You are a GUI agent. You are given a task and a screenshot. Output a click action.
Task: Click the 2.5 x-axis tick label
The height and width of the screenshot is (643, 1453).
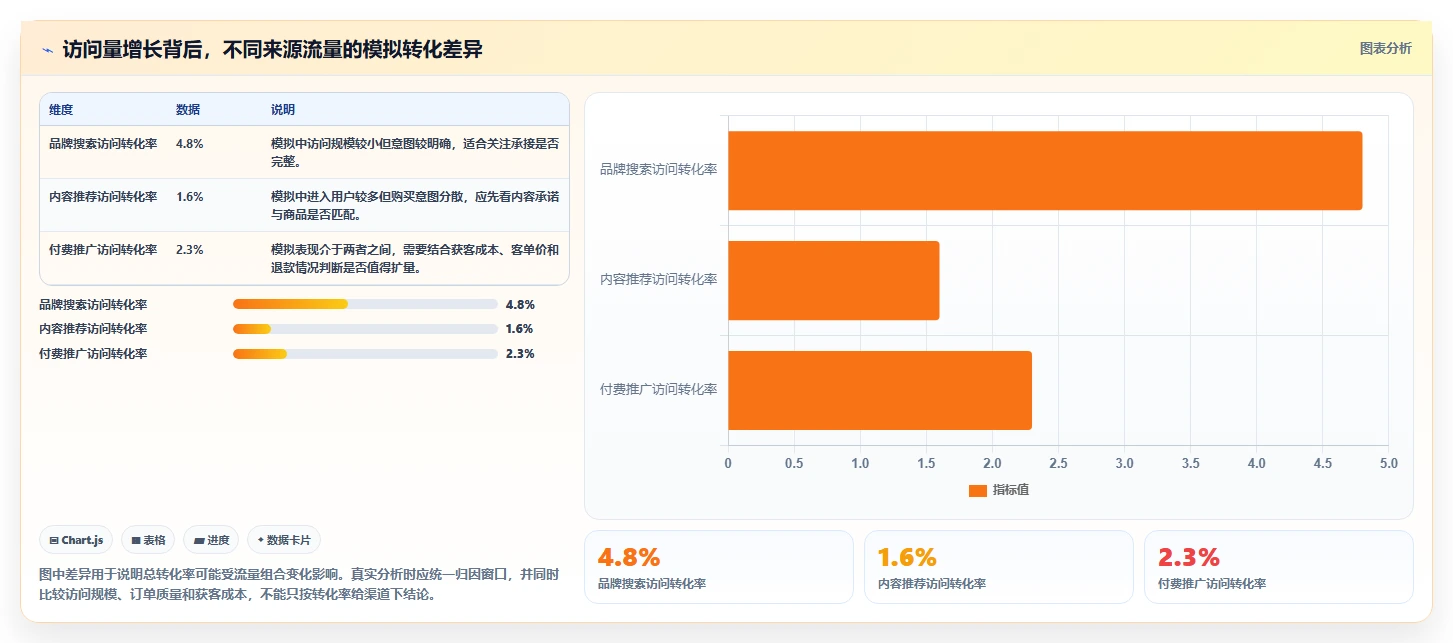[x=1058, y=463]
